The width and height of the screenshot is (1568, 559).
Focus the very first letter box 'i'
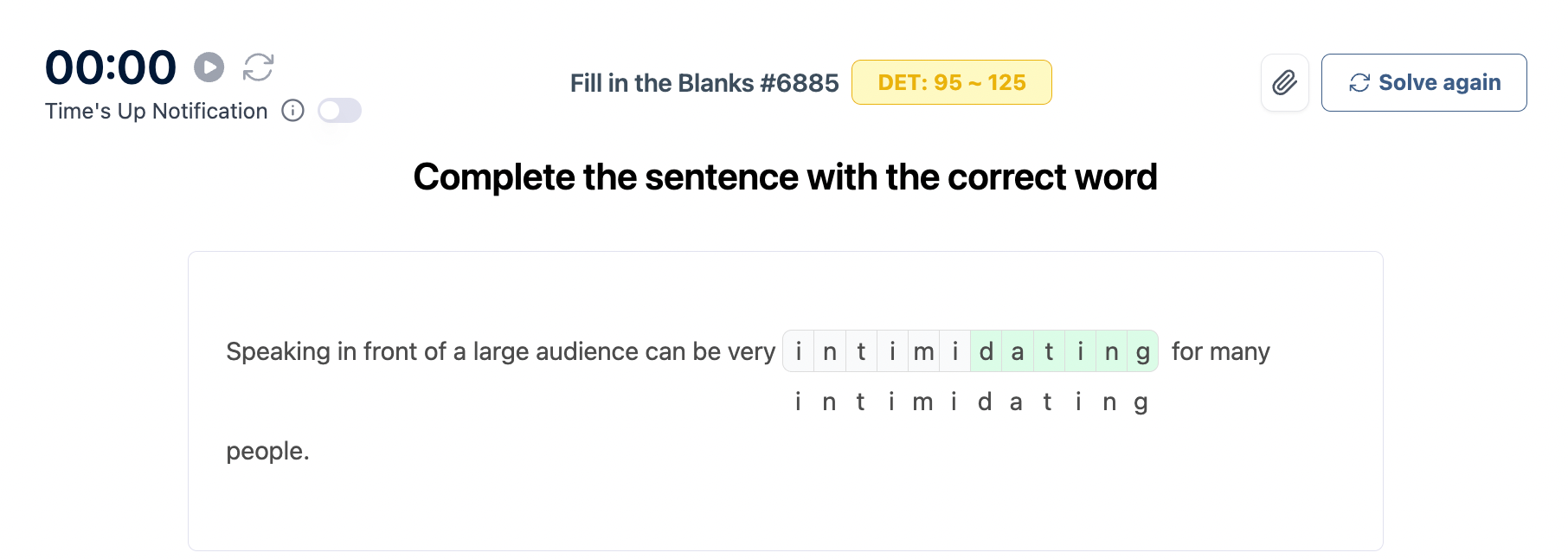[798, 351]
